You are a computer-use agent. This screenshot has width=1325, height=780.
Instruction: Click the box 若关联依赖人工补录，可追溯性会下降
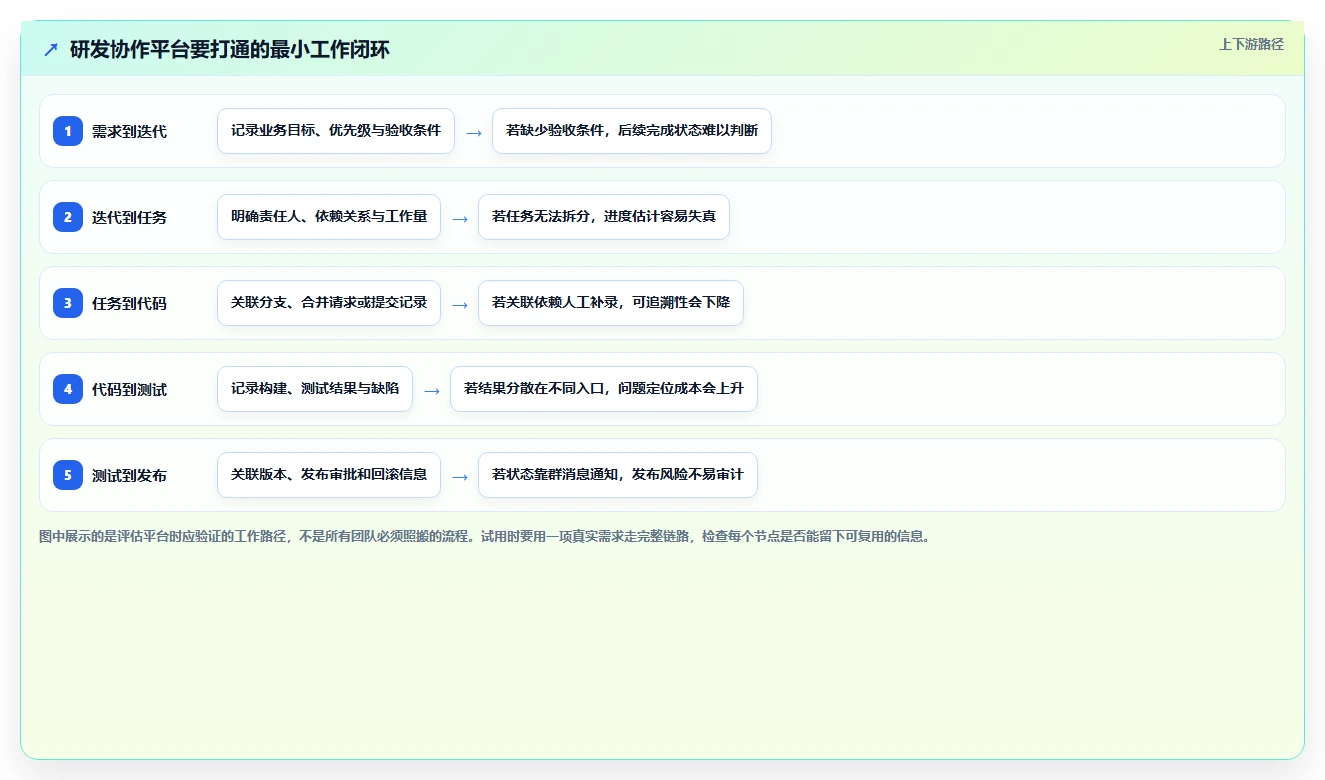611,303
